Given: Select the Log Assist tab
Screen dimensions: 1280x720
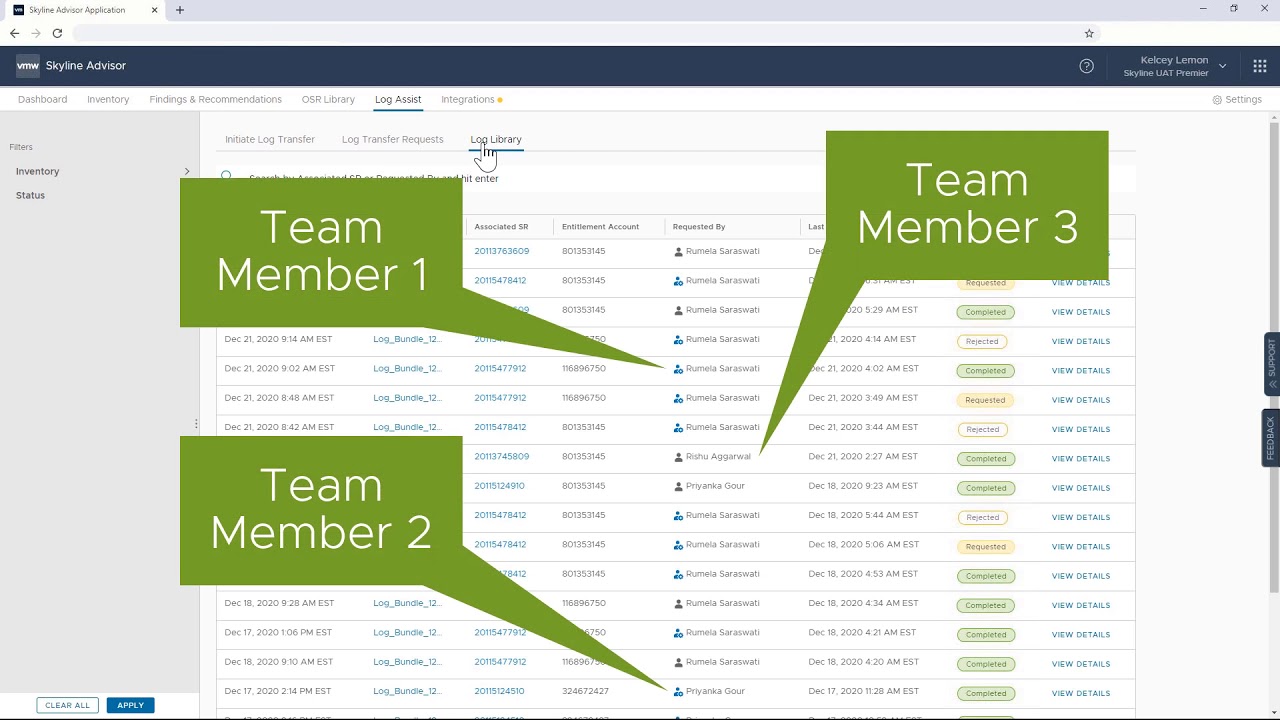Looking at the screenshot, I should tap(398, 100).
